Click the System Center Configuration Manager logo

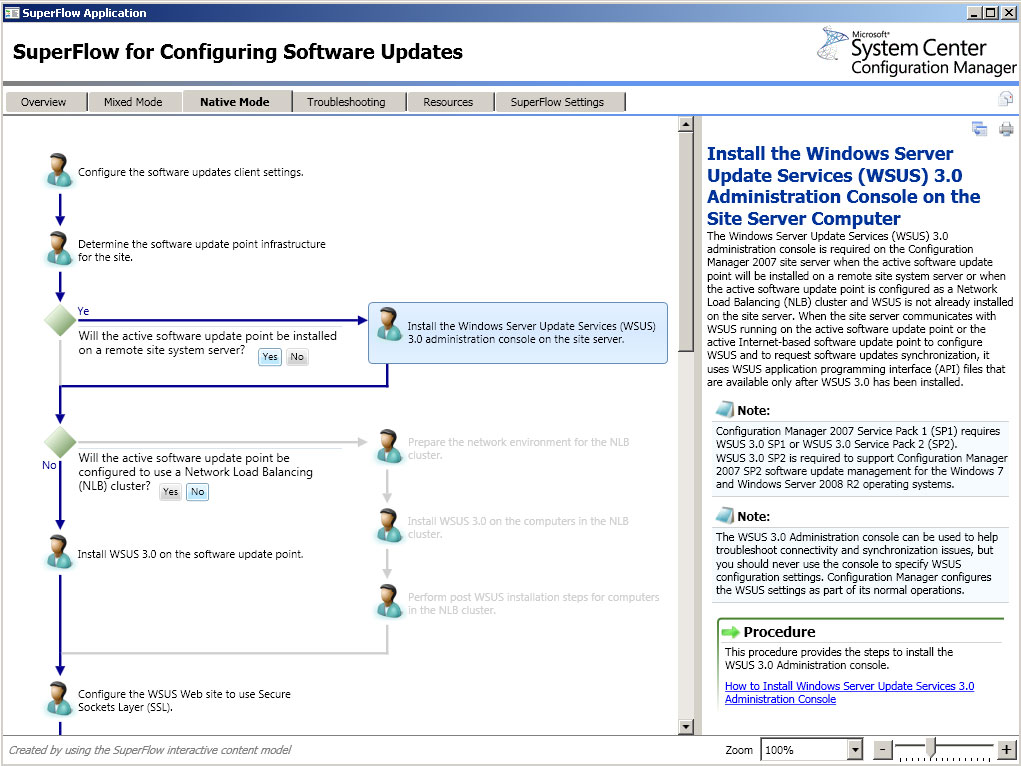916,51
